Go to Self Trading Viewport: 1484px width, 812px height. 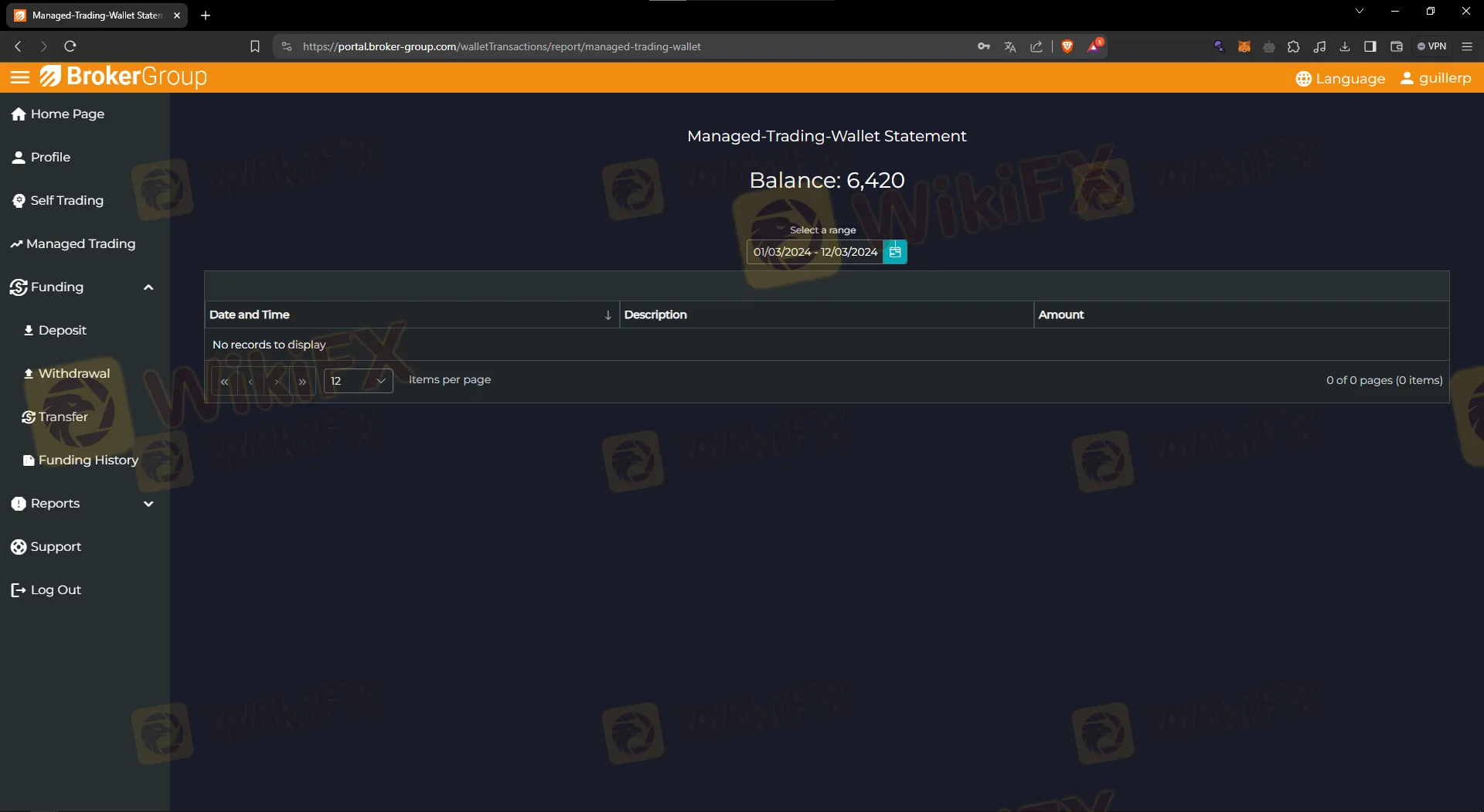coord(58,201)
